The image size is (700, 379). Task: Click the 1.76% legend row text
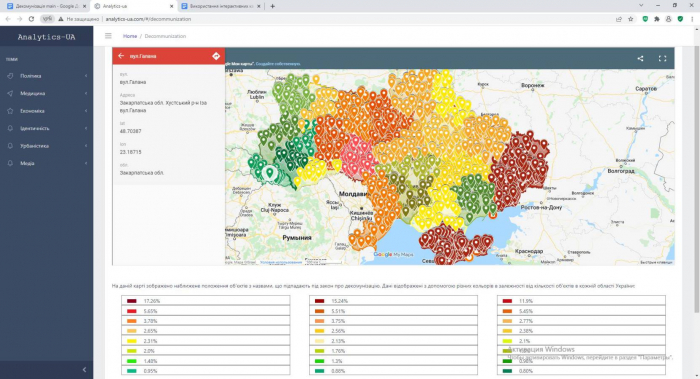(x=338, y=351)
